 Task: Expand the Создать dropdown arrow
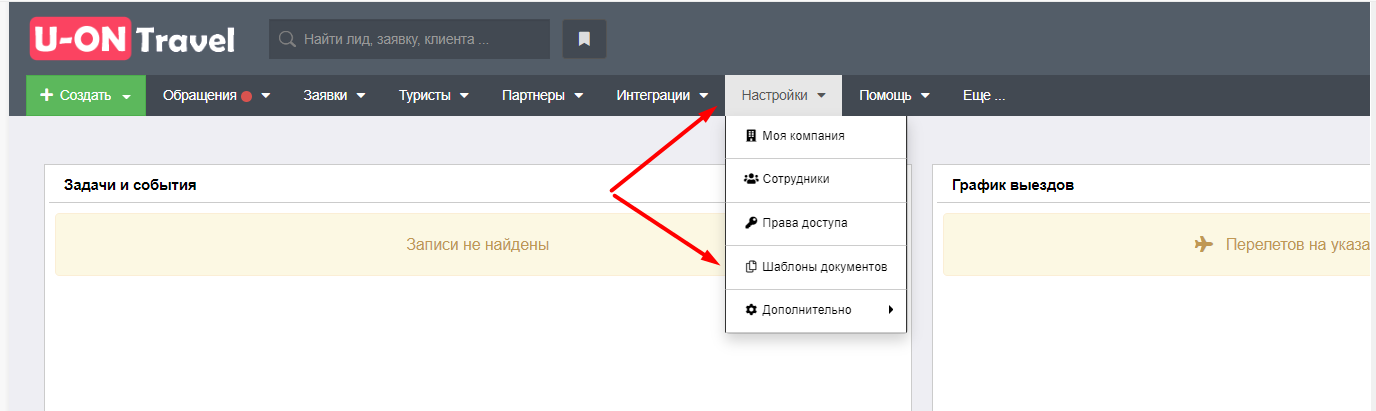126,97
